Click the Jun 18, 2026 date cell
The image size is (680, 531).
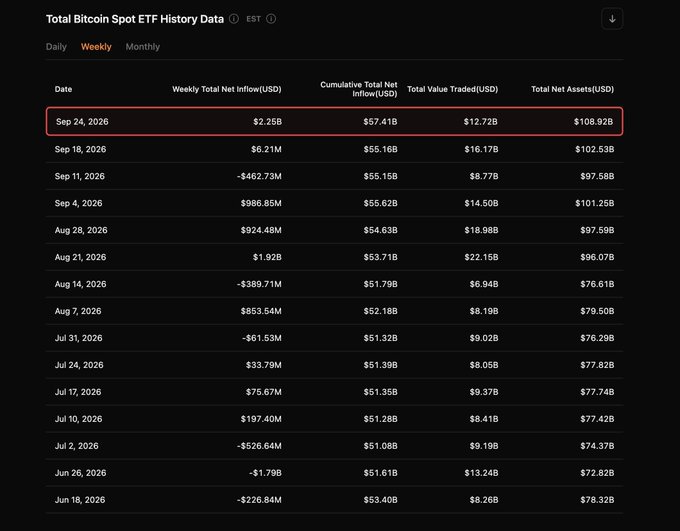[80, 499]
